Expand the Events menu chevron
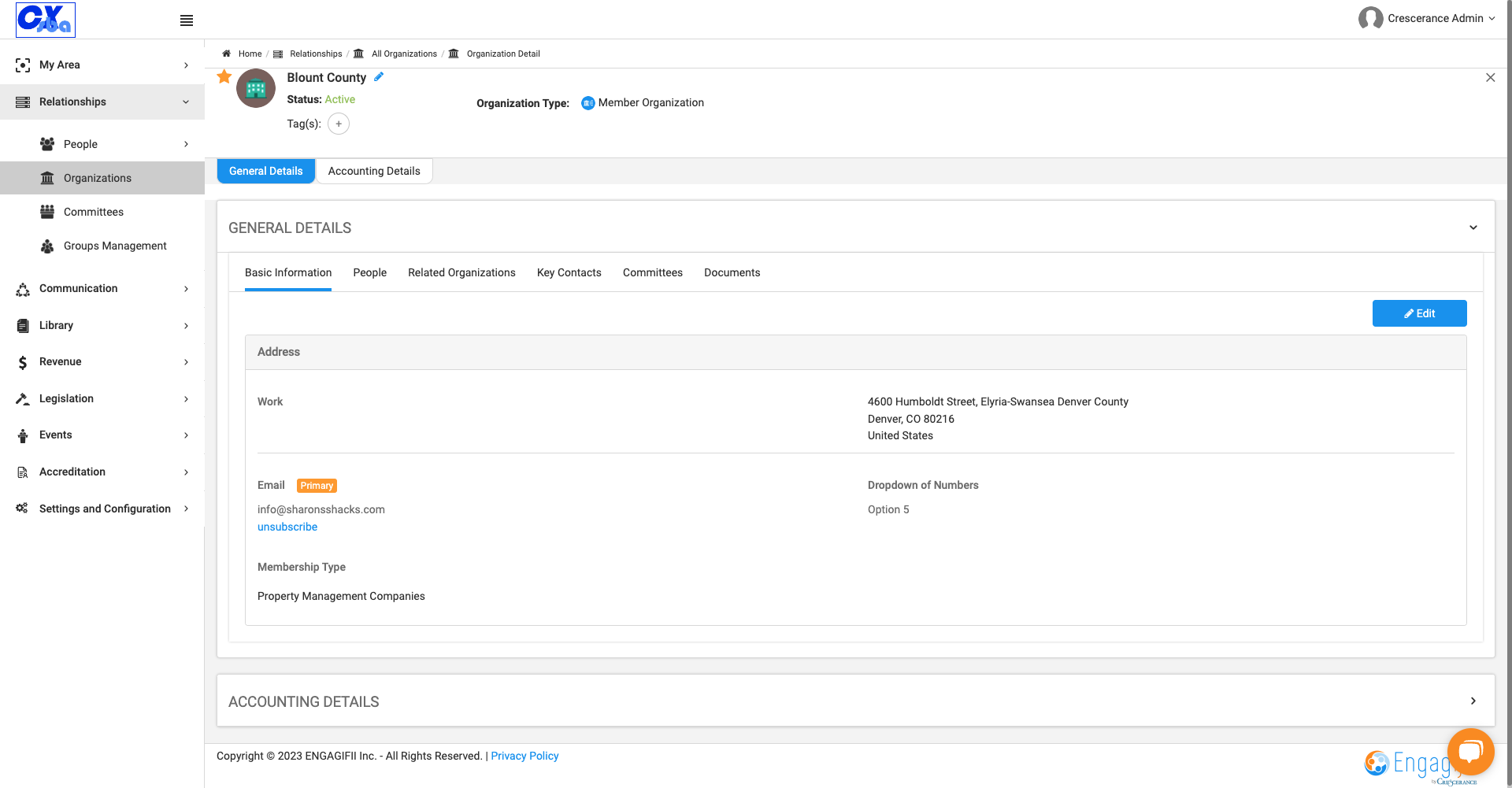Image resolution: width=1512 pixels, height=788 pixels. [x=187, y=435]
